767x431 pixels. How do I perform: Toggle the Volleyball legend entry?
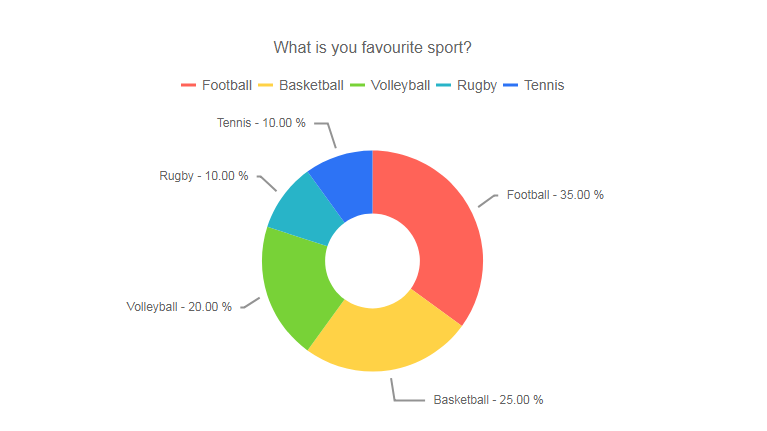click(390, 85)
